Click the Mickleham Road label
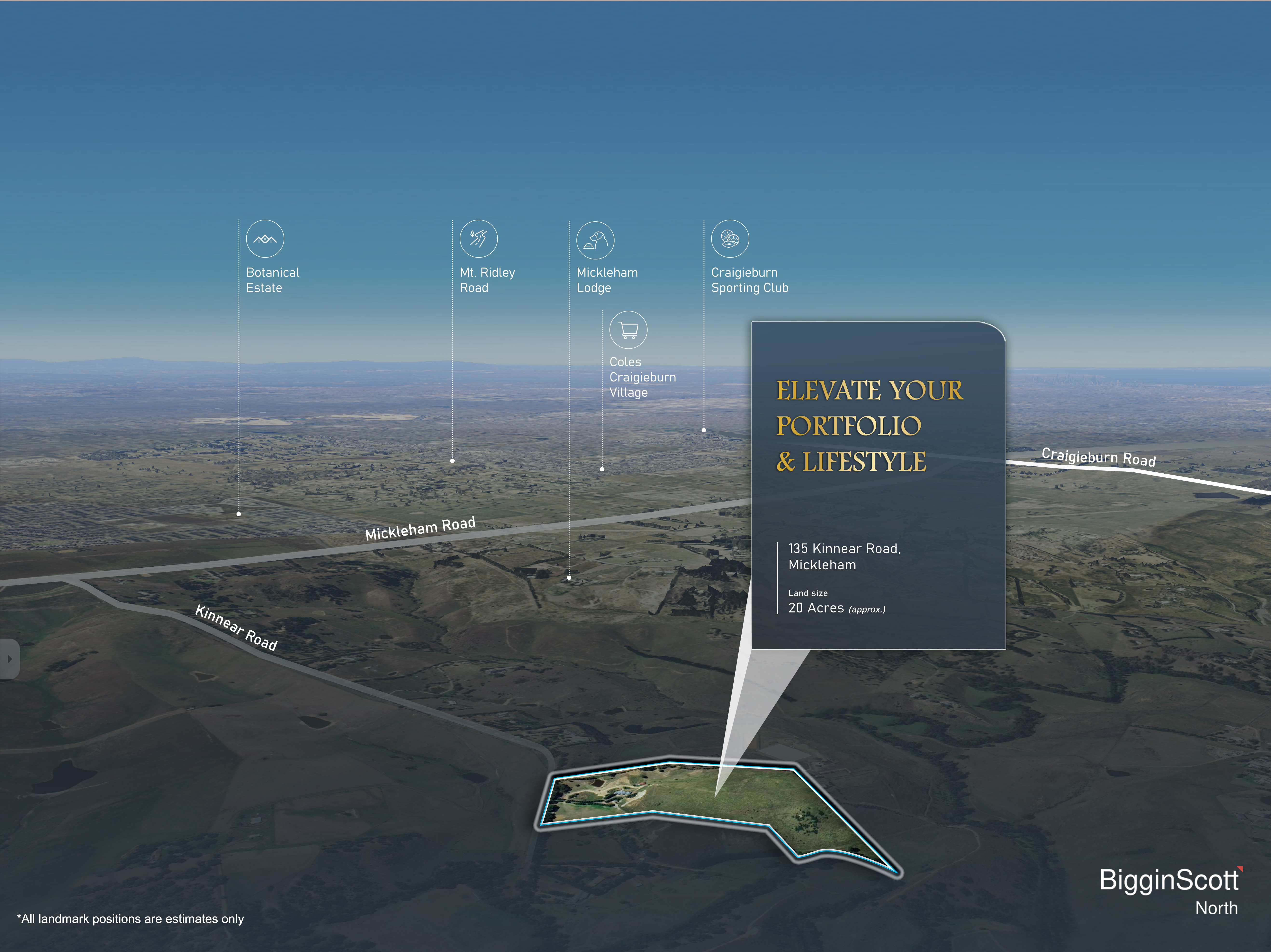The height and width of the screenshot is (952, 1271). (x=420, y=528)
